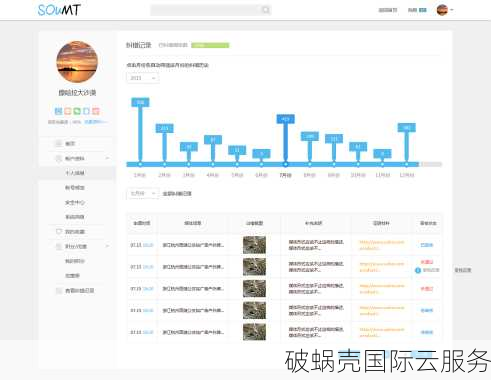491x380 pixels.
Task: Click the orange social icon under username
Action: coord(68,111)
